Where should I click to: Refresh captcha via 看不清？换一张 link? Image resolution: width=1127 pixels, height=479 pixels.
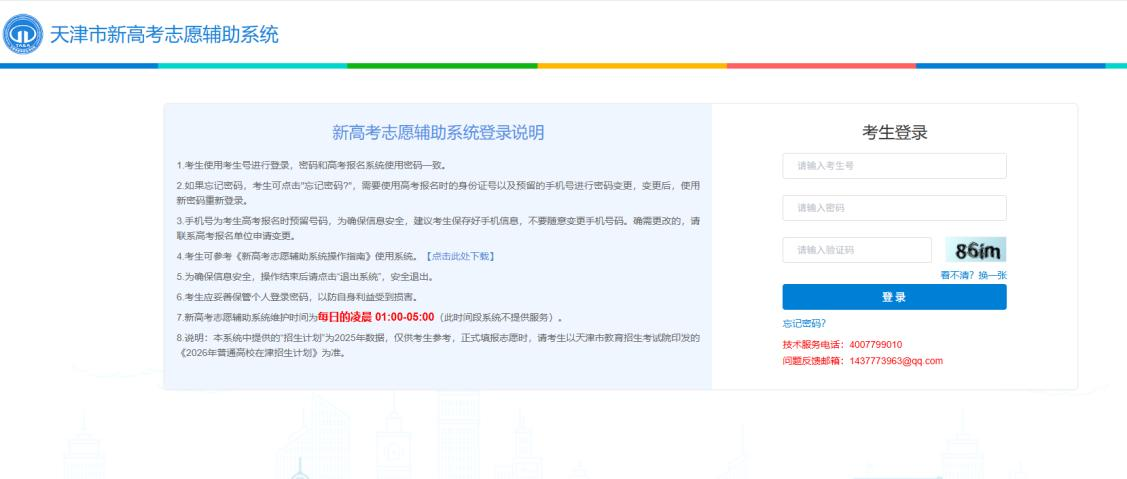click(973, 275)
